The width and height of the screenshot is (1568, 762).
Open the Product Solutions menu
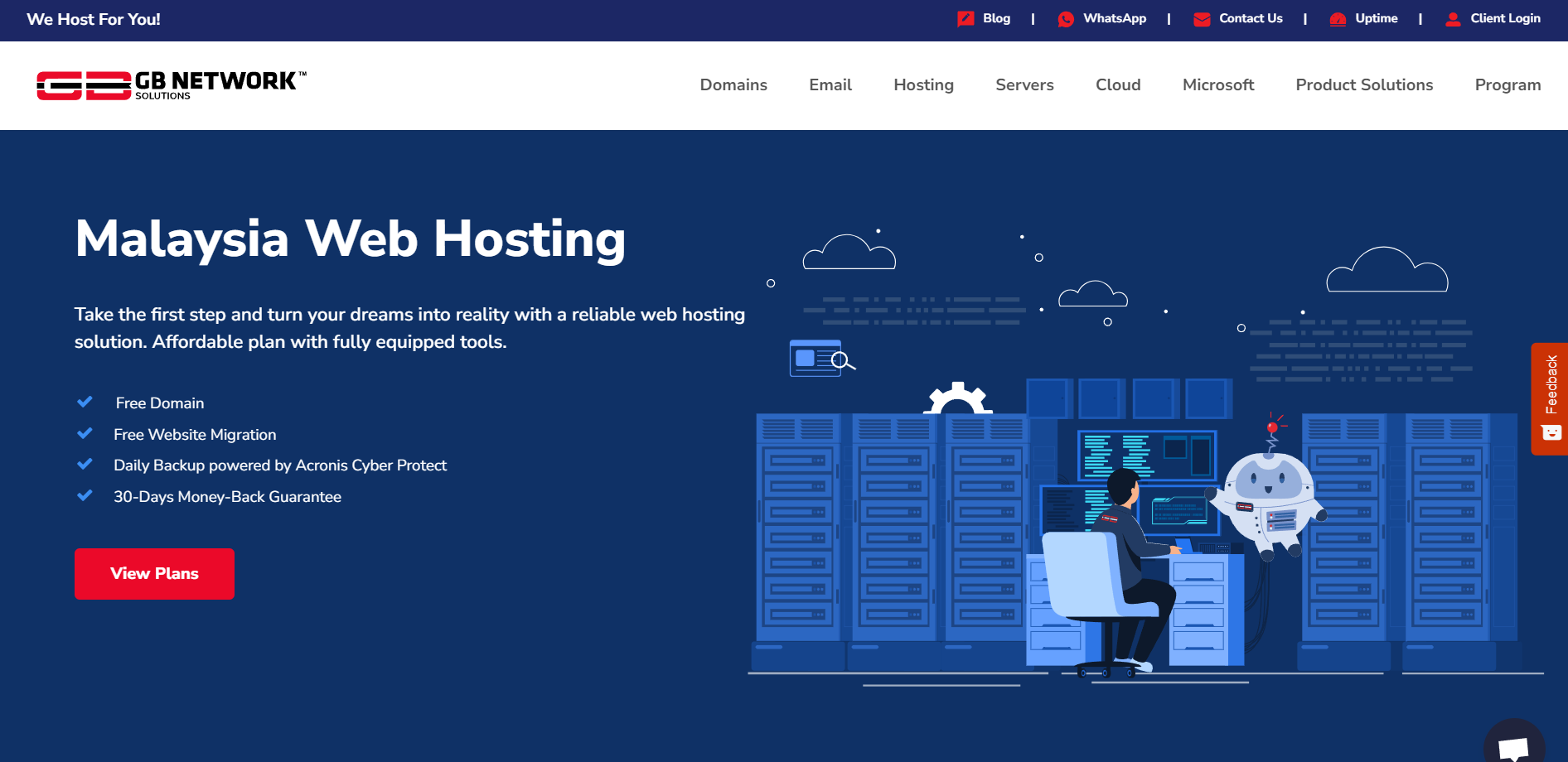[1364, 85]
